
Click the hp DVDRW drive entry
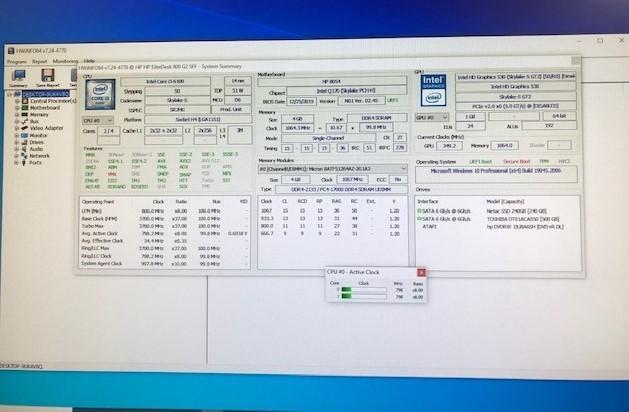(525, 227)
